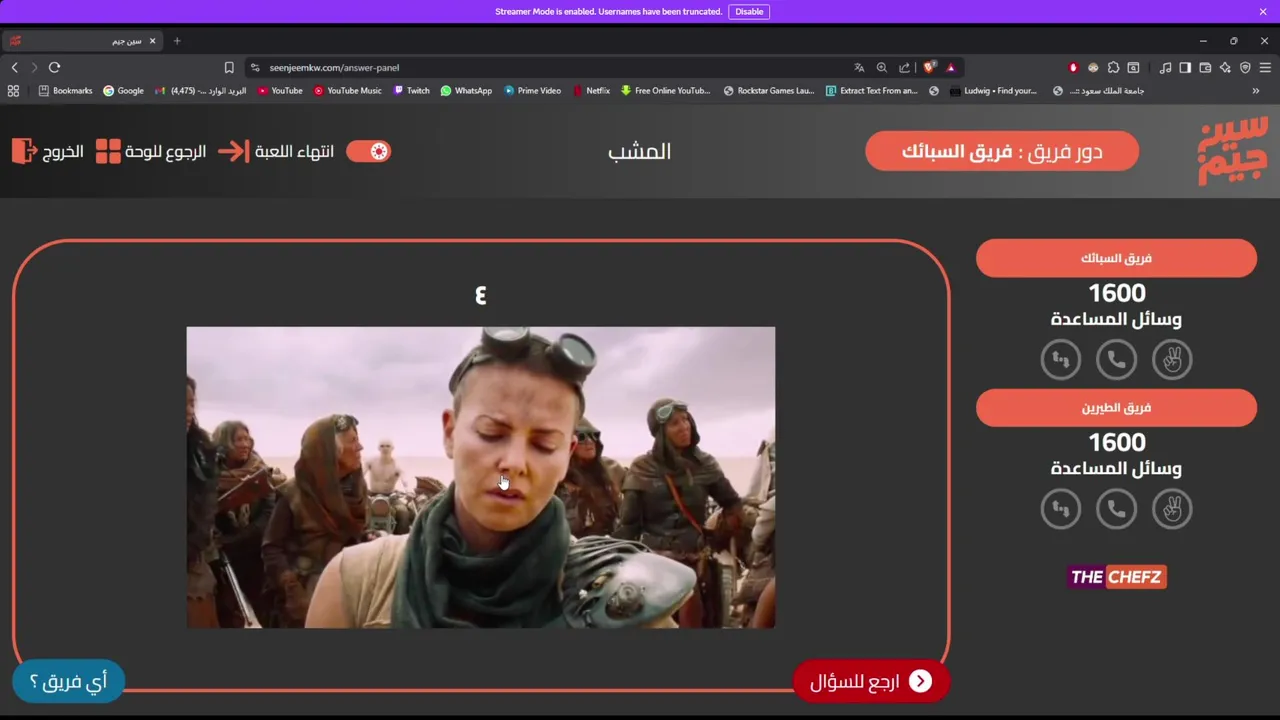
Task: Open the Extract Text From an... bookmark
Action: click(x=871, y=90)
